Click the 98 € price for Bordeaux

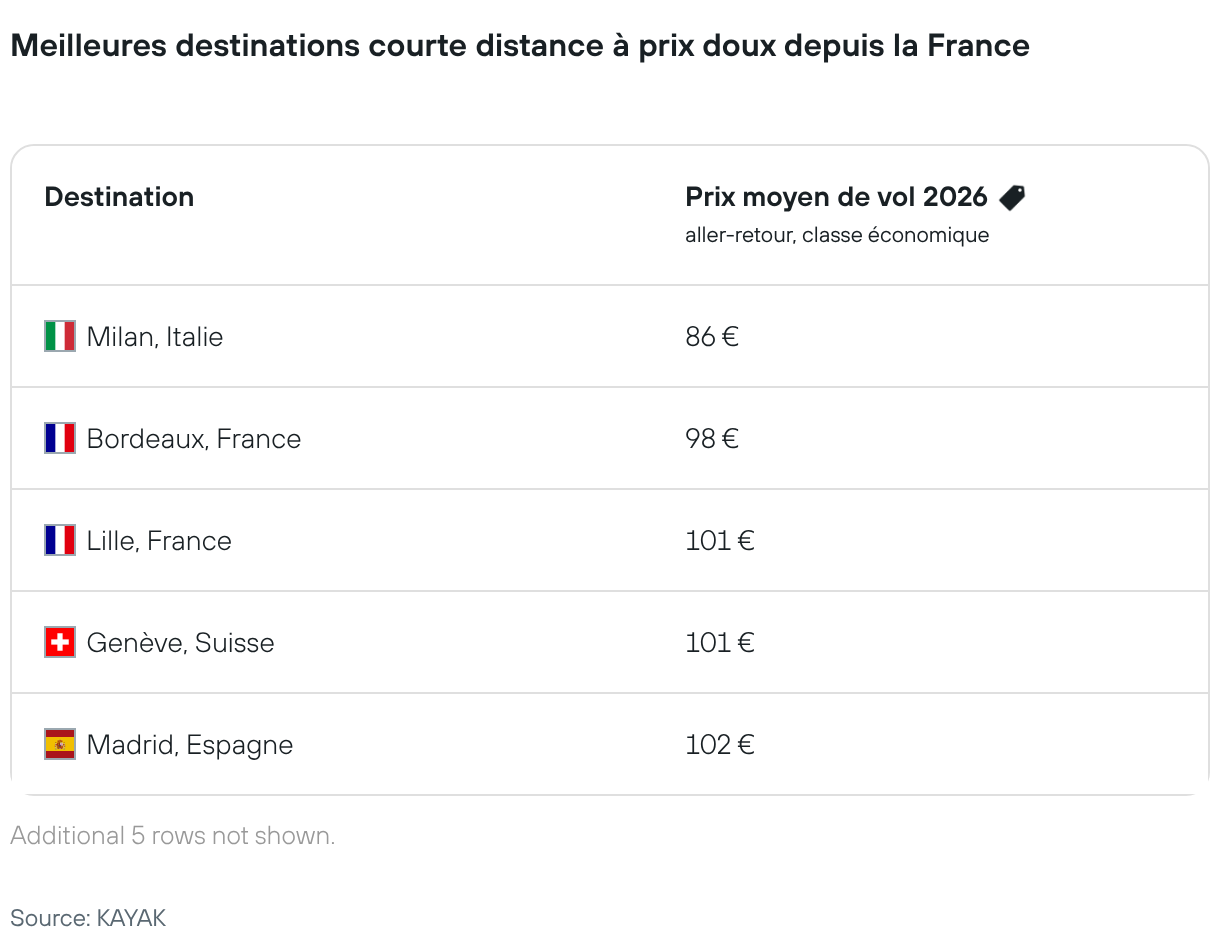click(x=712, y=439)
